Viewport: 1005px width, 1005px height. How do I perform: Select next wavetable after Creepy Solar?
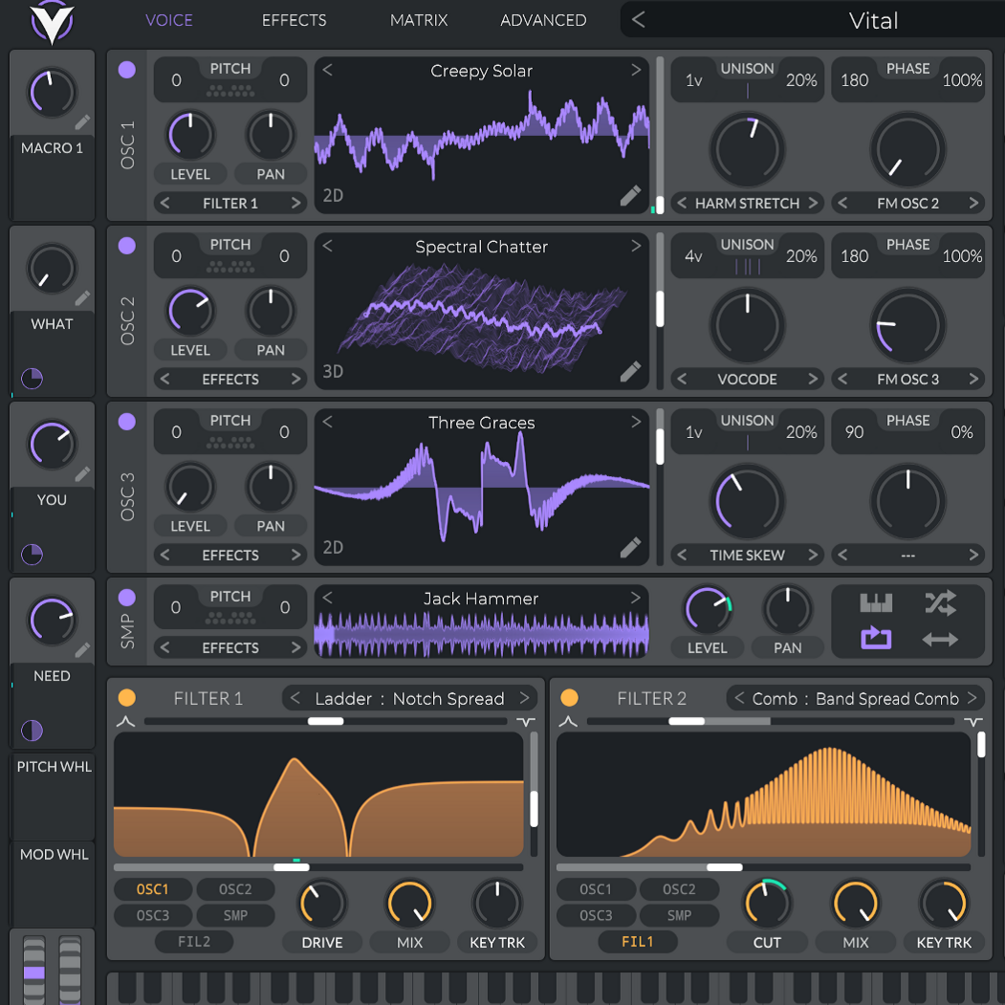[635, 70]
